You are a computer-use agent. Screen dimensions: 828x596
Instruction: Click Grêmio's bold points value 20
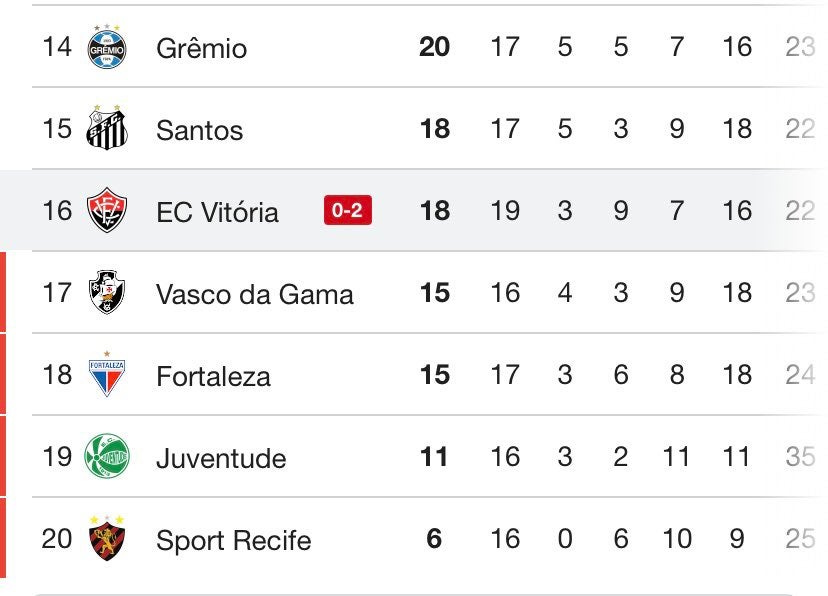tap(434, 46)
